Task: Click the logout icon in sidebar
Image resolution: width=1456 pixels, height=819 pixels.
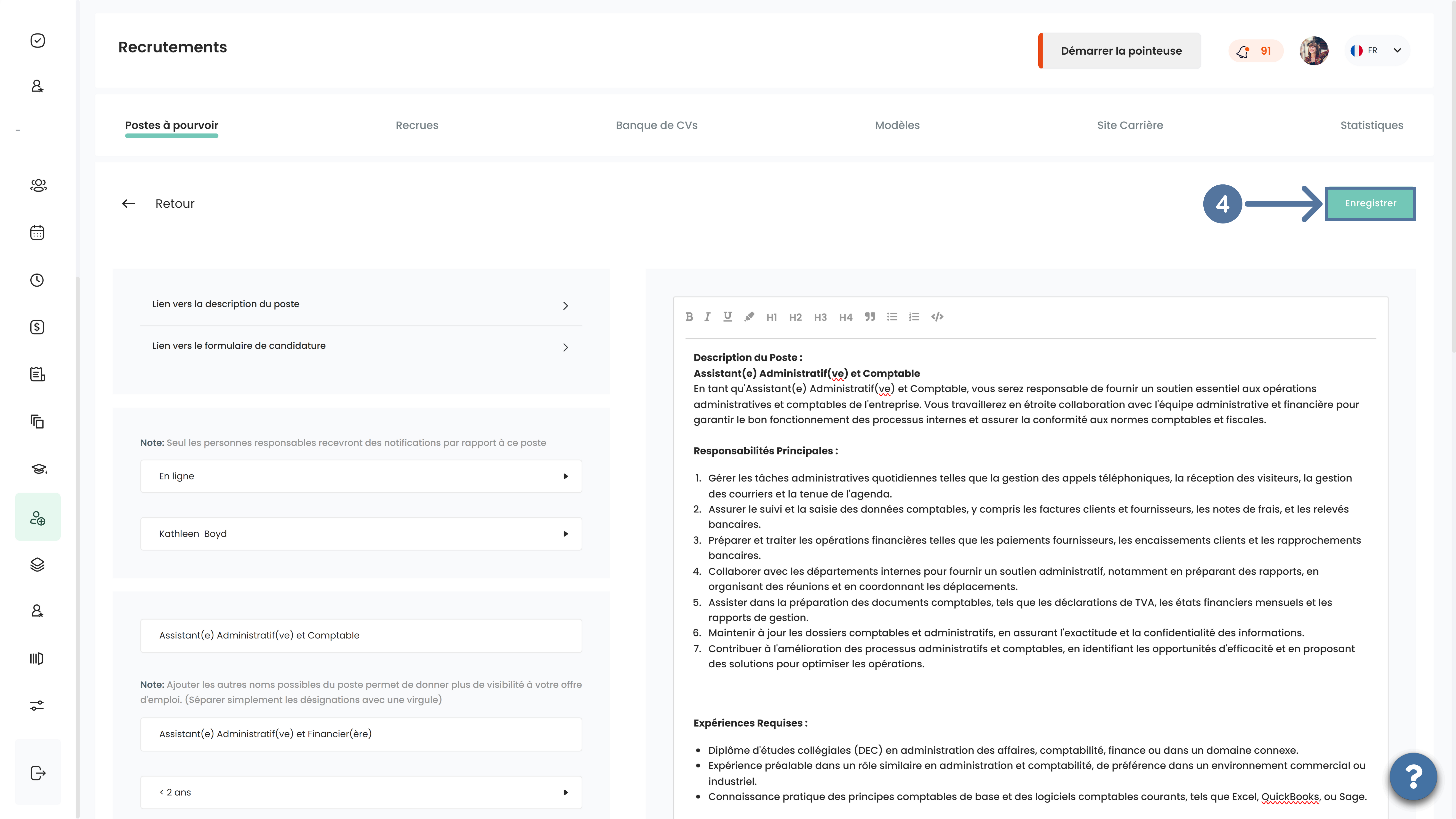Action: [x=38, y=773]
